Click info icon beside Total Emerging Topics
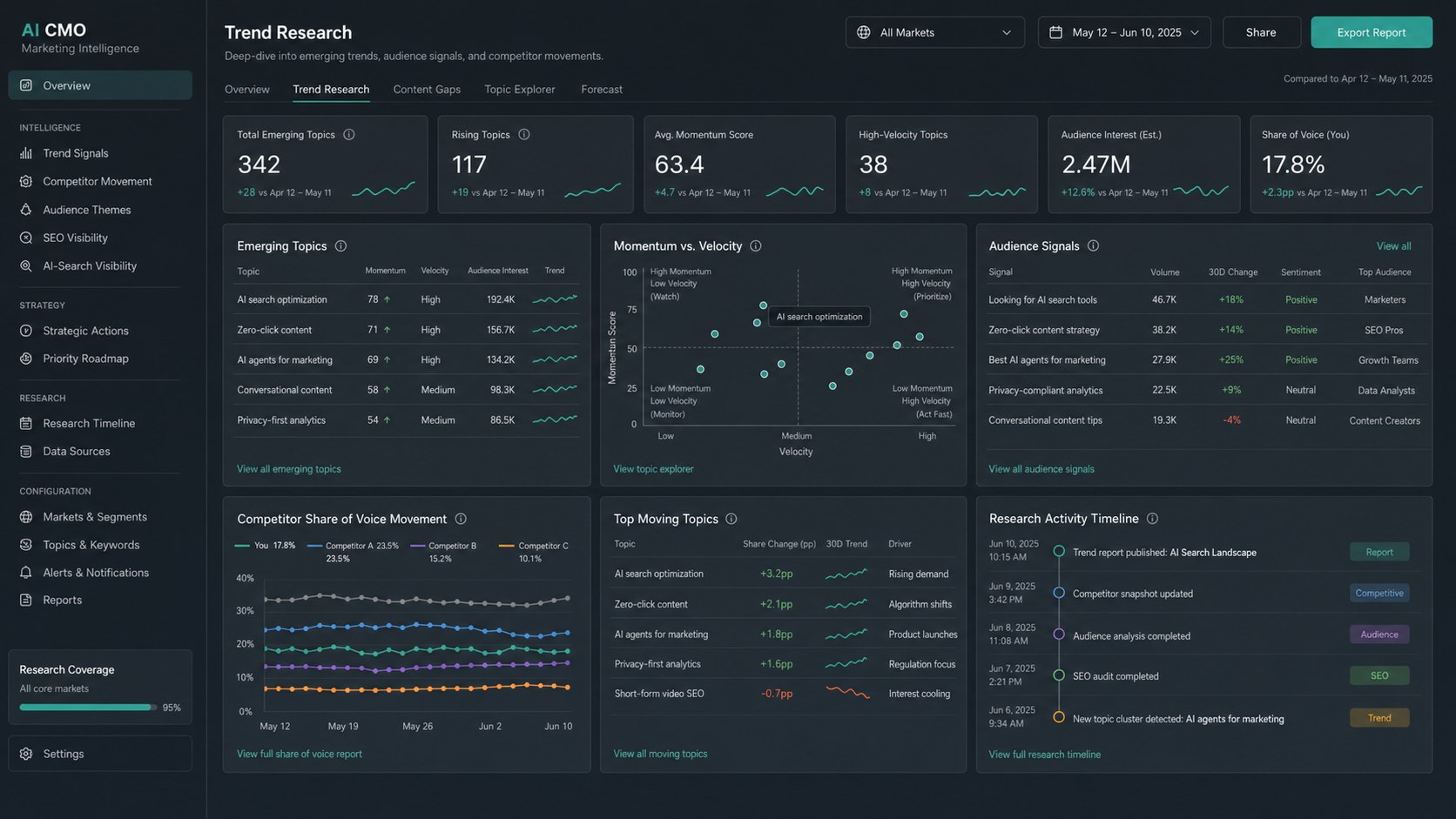This screenshot has width=1456, height=819. 349,135
